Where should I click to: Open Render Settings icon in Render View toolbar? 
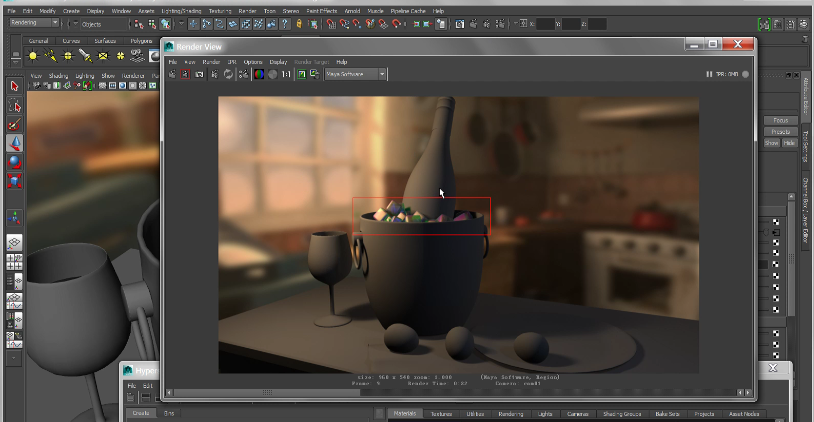click(x=243, y=74)
